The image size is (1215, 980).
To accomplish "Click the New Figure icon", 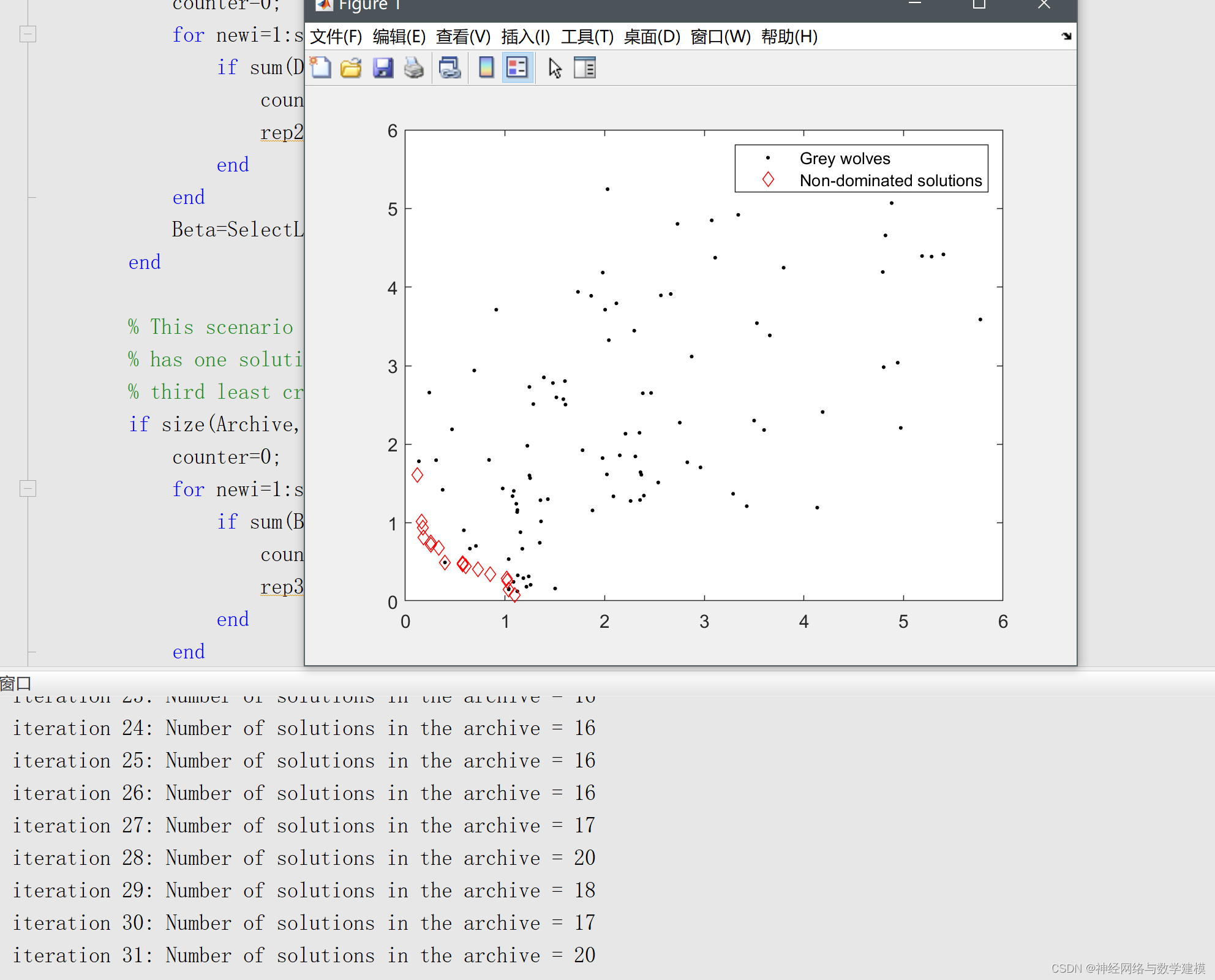I will [x=320, y=67].
